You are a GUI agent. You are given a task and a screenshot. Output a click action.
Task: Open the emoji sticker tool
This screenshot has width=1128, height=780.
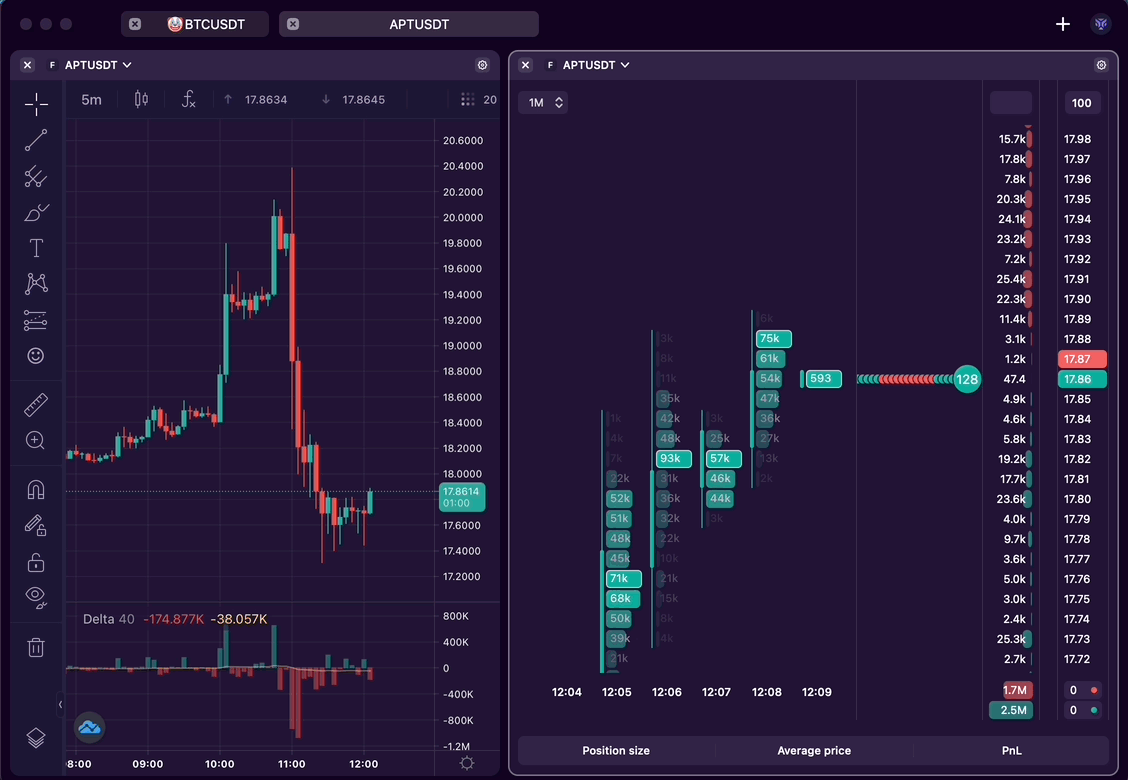(36, 356)
